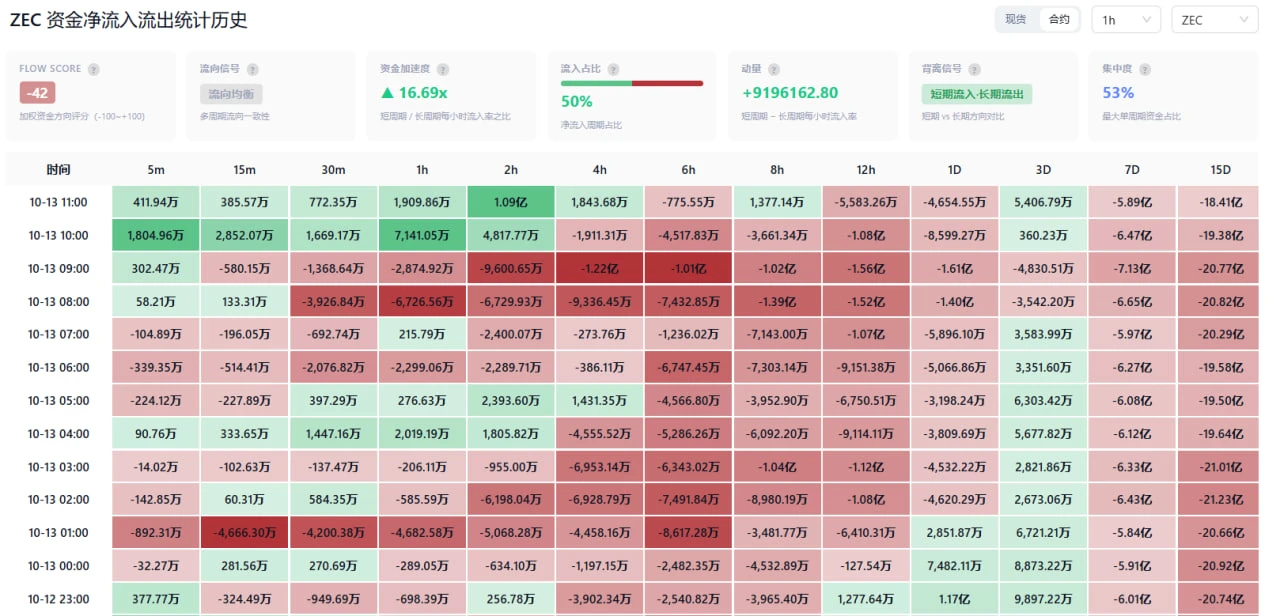This screenshot has height=616, width=1280.
Task: Select the 10-13 11:00 row time label
Action: tap(59, 202)
